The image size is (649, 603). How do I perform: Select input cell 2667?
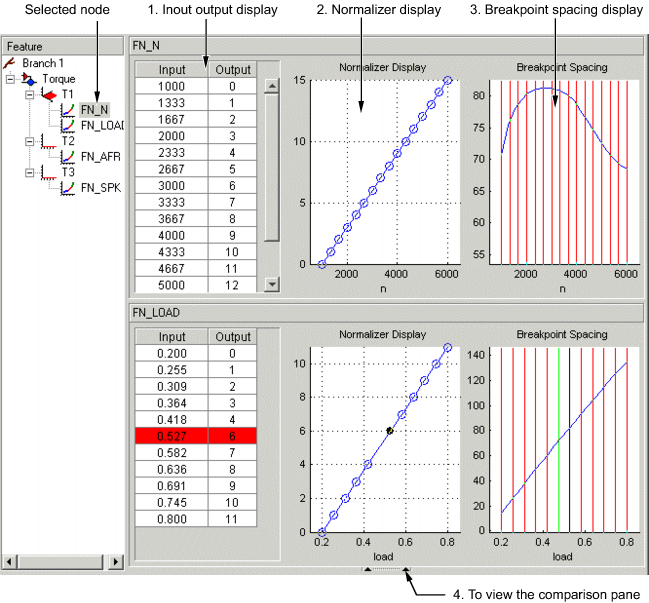(171, 169)
